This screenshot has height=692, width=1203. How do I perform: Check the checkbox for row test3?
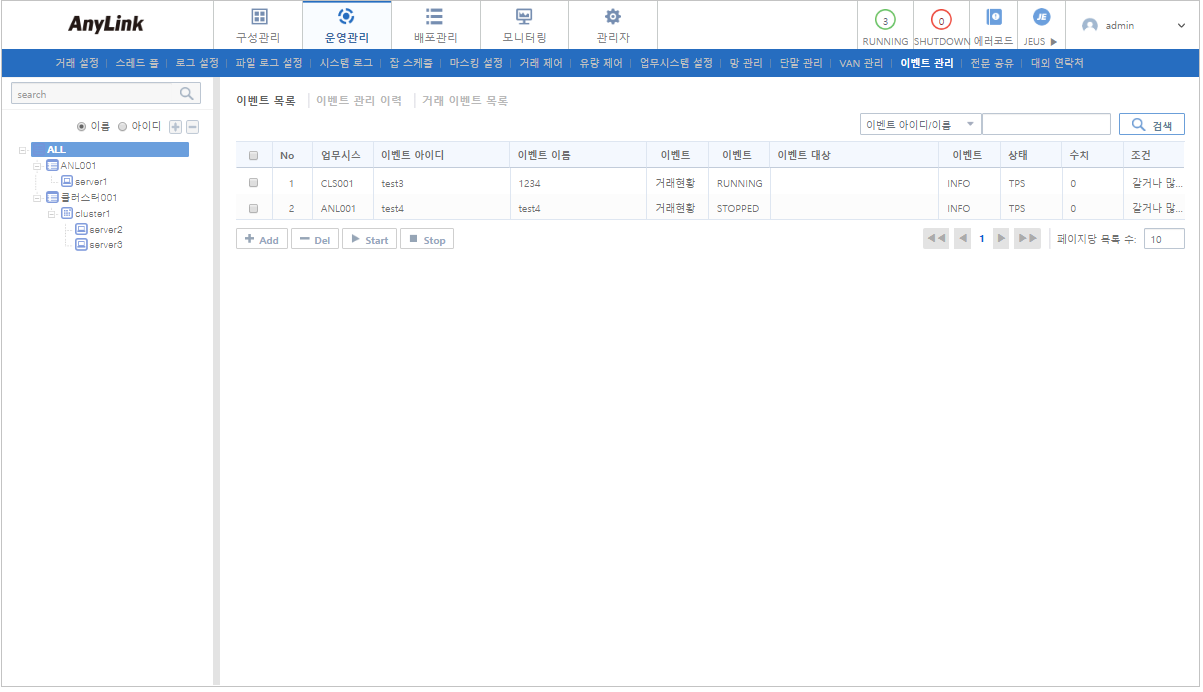point(253,183)
